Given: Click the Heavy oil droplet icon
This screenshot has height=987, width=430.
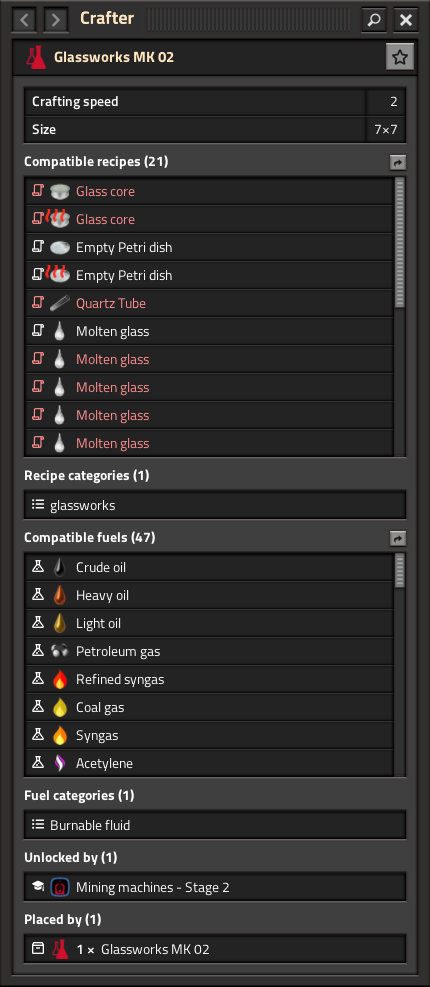Looking at the screenshot, I should [60, 595].
